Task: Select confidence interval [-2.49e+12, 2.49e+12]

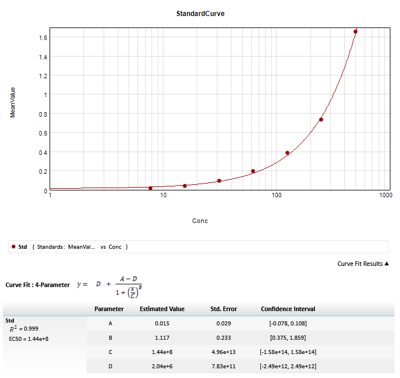Action: [288, 366]
